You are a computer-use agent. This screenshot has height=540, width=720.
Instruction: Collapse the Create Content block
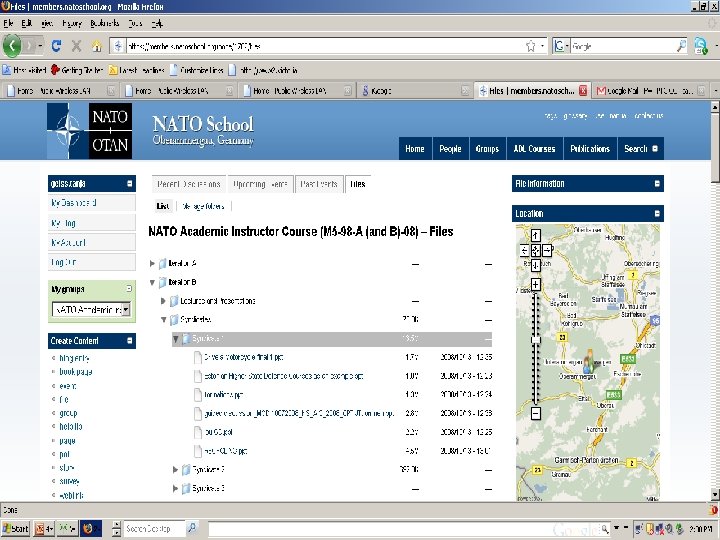[x=129, y=341]
